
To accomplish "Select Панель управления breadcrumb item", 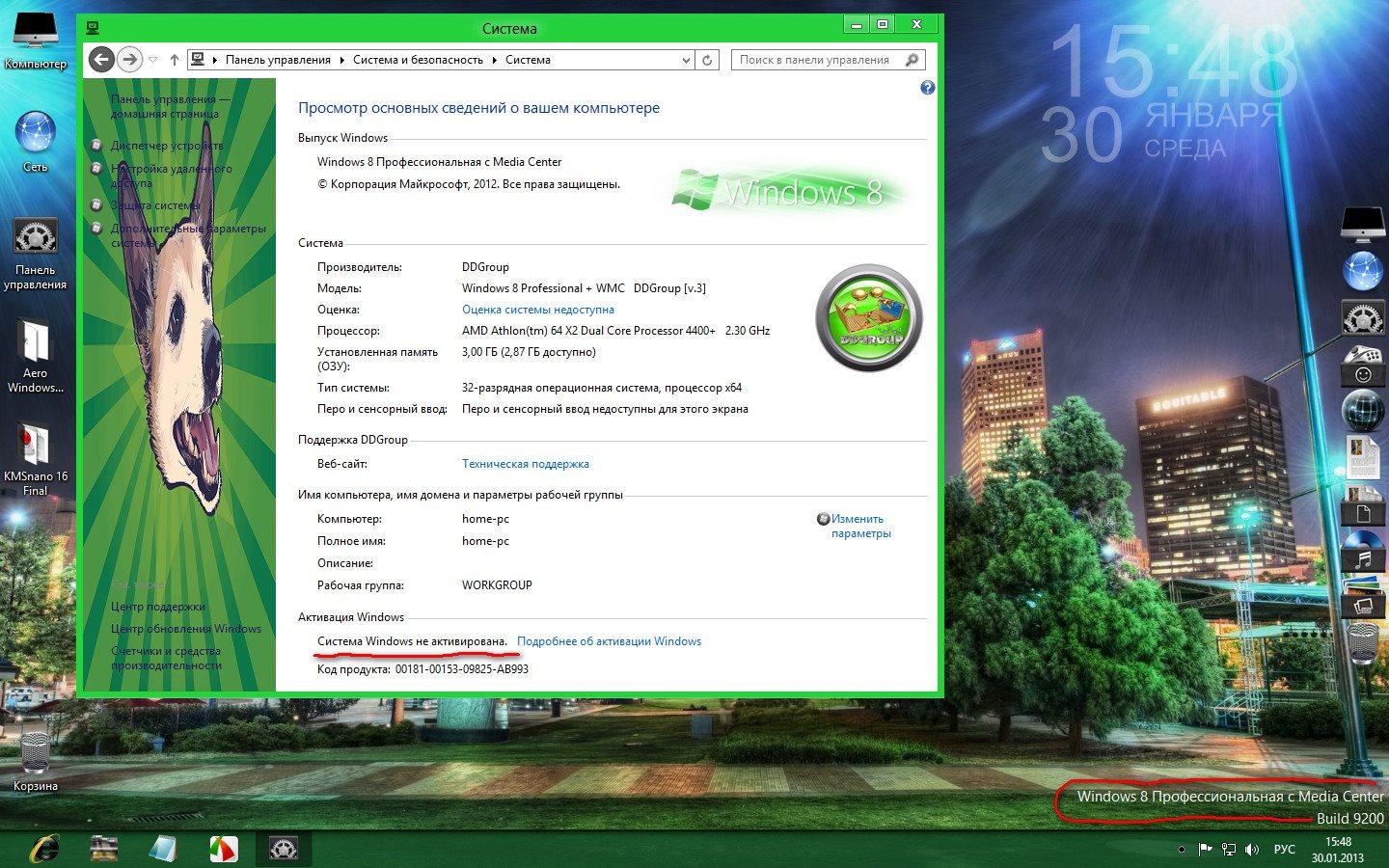I will pos(278,60).
